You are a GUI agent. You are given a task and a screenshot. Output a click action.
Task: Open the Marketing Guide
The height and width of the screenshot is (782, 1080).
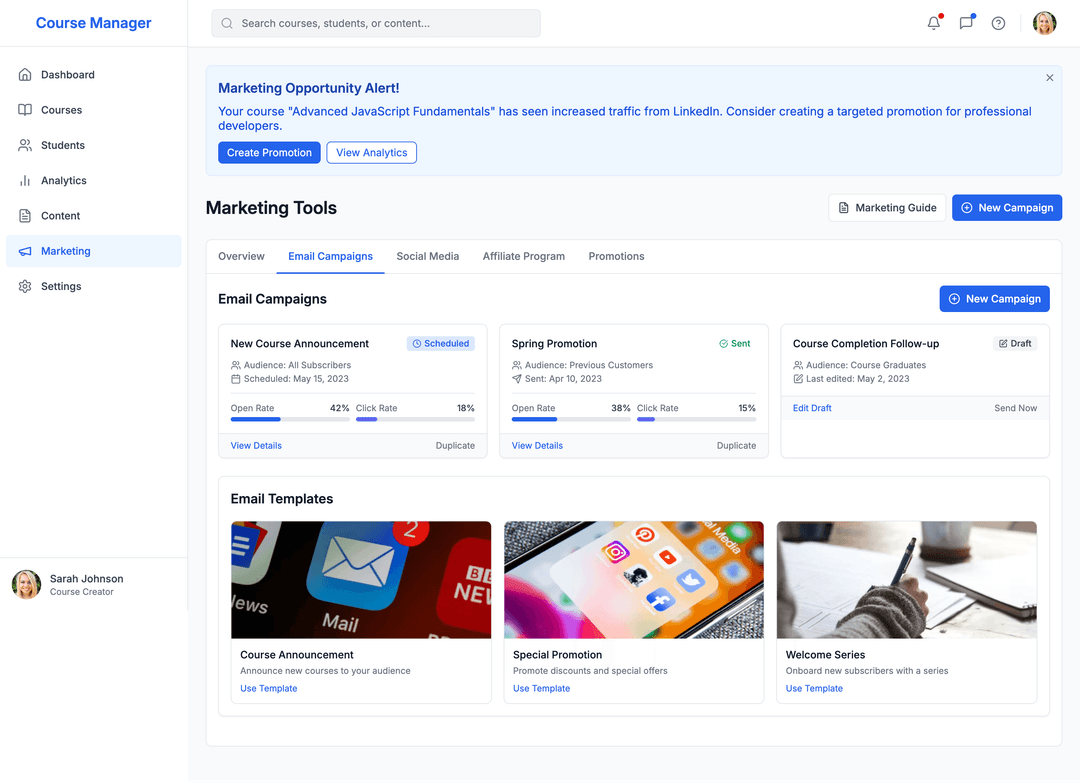[886, 208]
